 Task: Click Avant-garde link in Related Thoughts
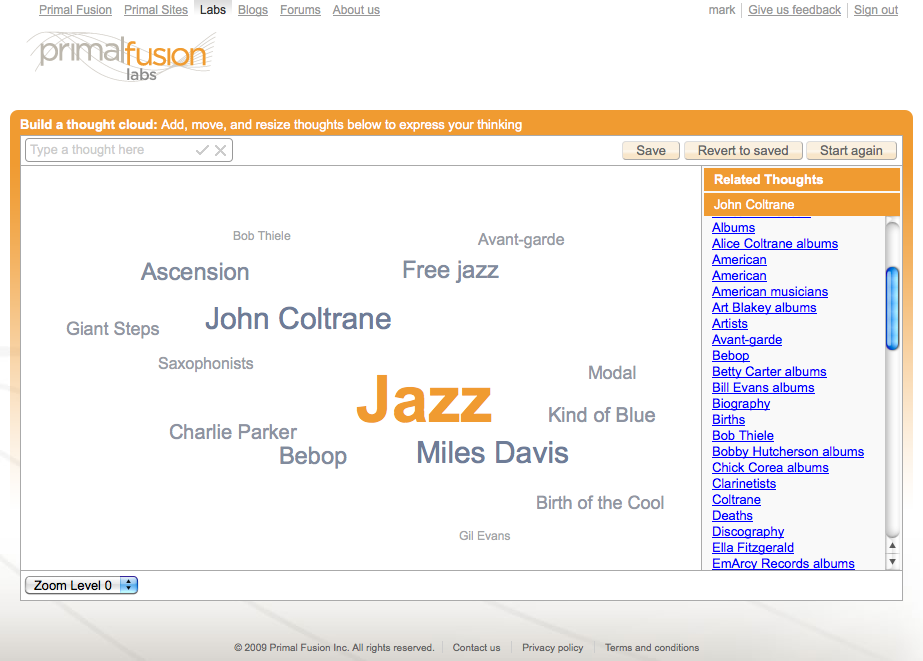tap(747, 340)
